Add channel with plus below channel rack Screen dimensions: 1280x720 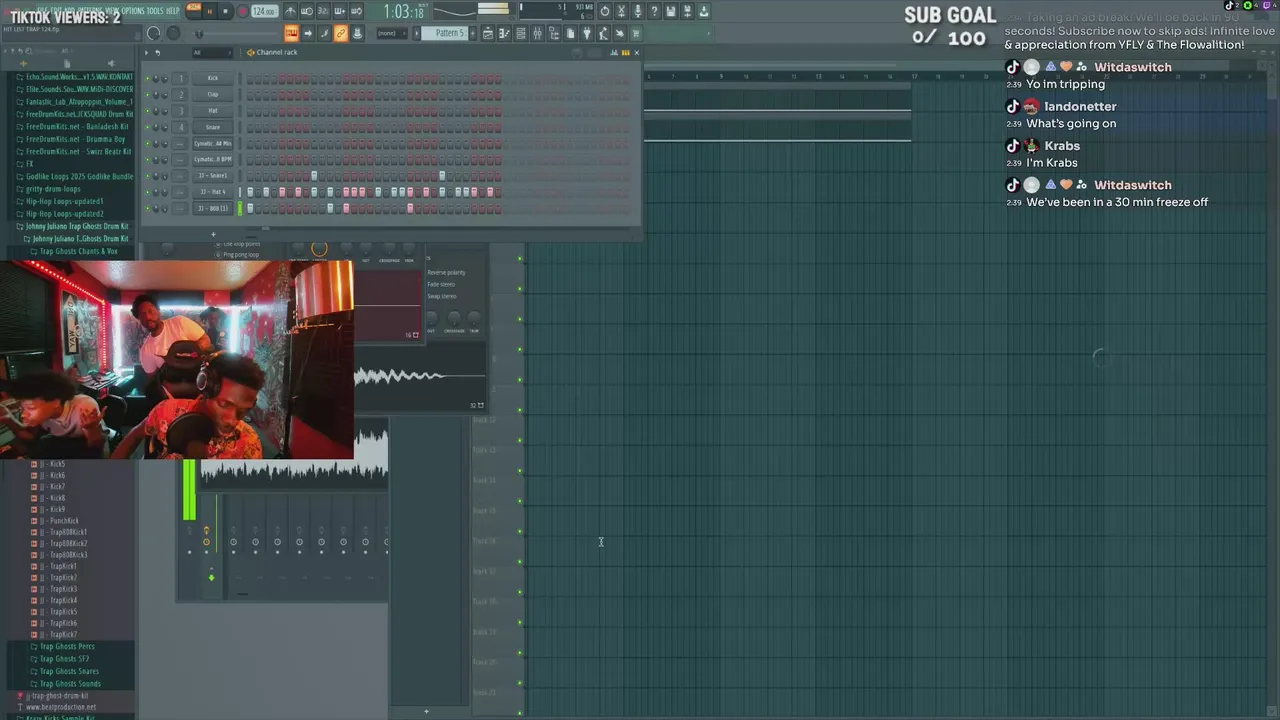click(x=213, y=235)
